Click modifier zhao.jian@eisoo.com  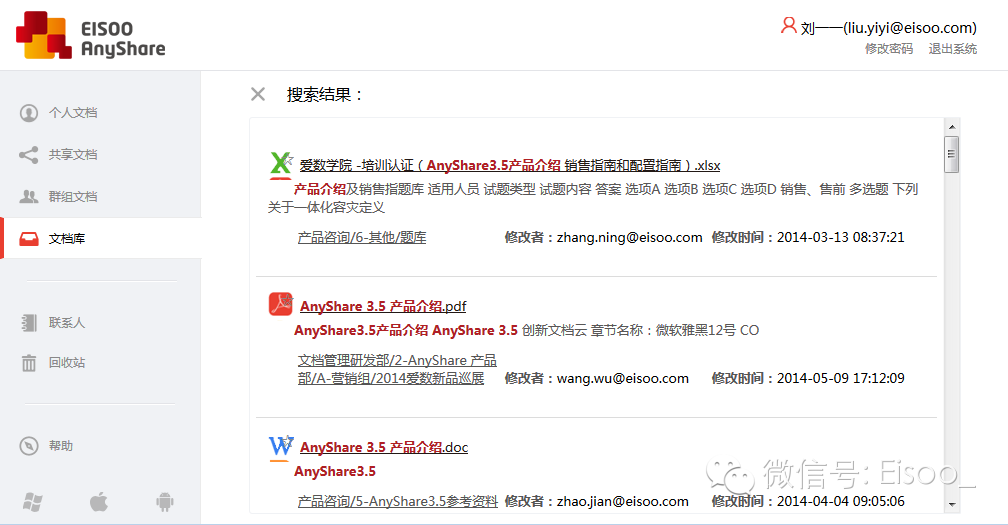pyautogui.click(x=622, y=501)
